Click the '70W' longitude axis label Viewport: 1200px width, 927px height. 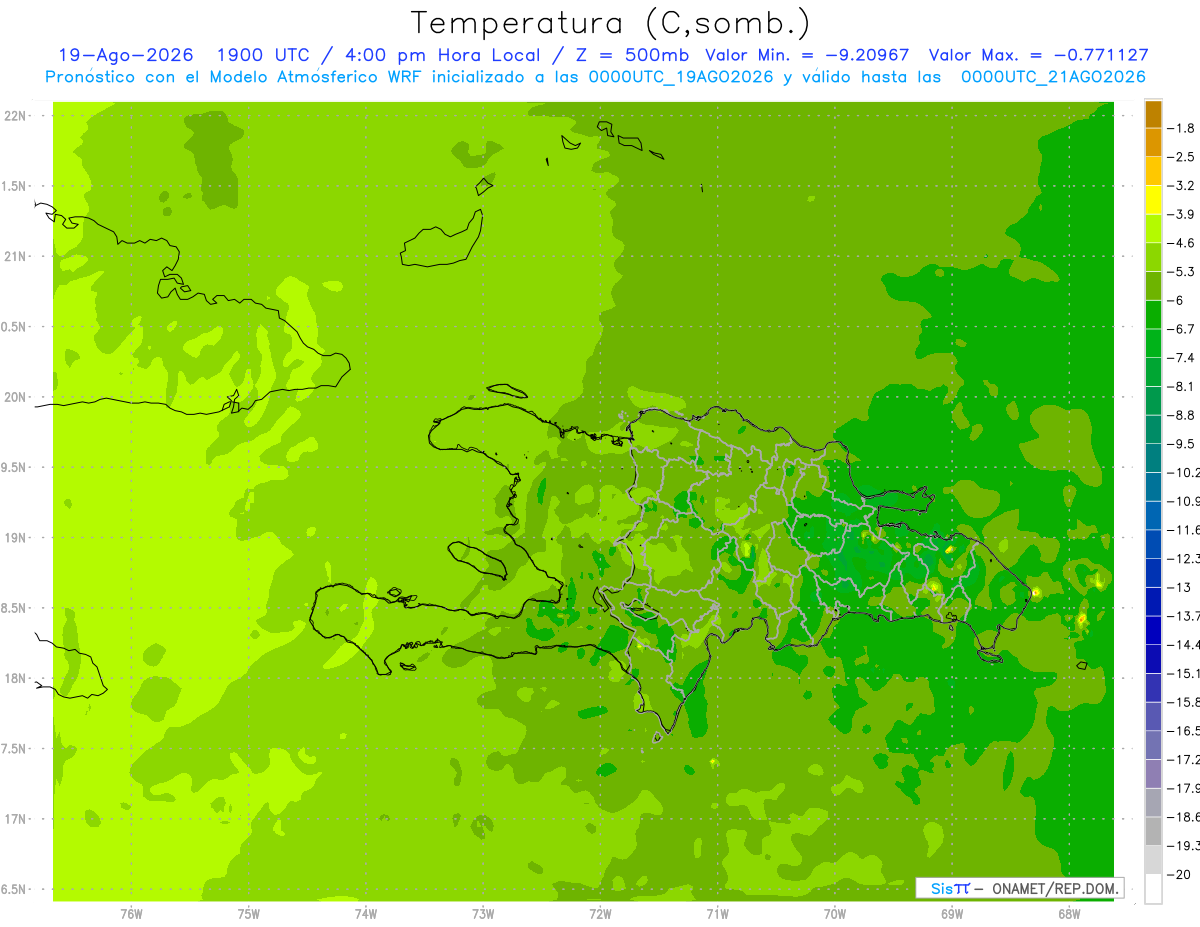(x=834, y=914)
